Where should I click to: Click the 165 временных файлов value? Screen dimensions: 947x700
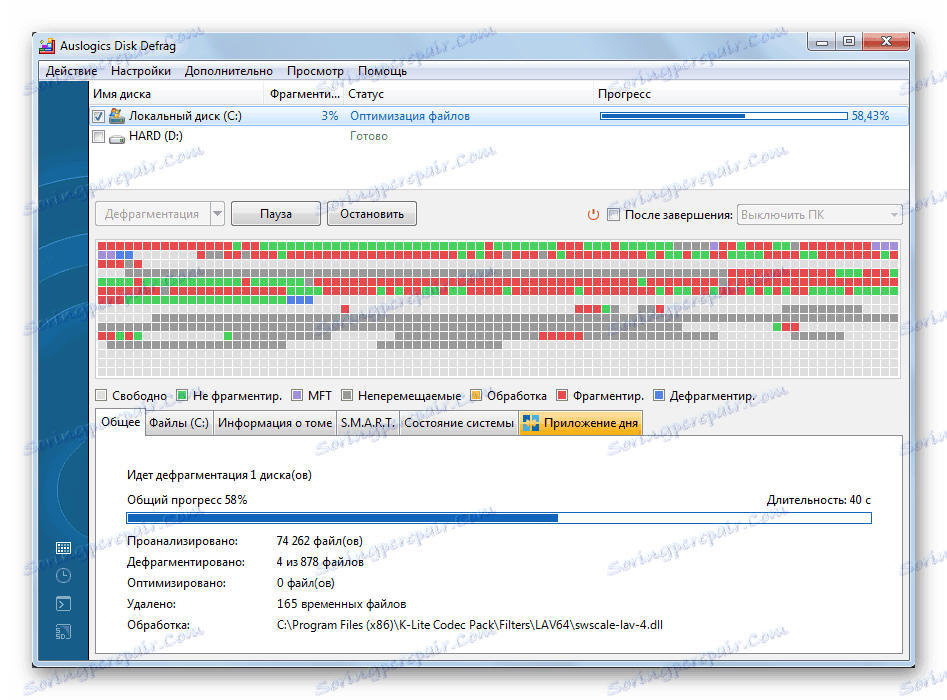click(x=341, y=604)
